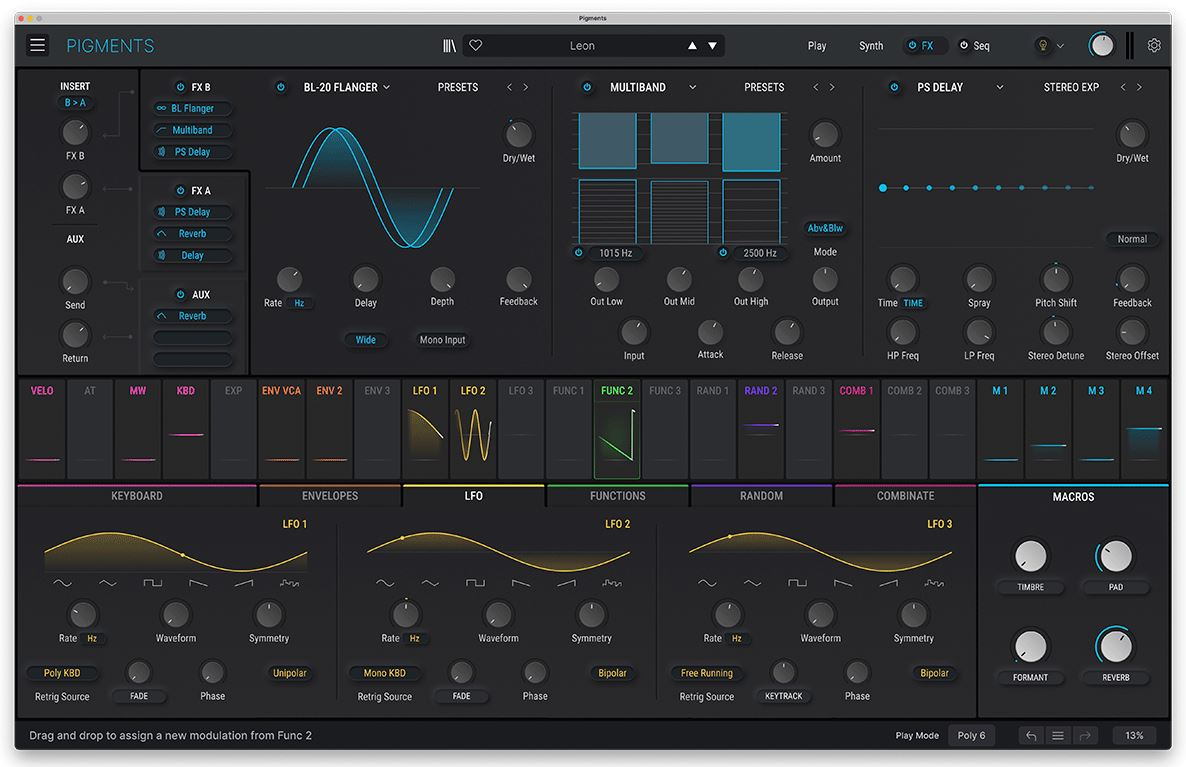Screen dimensions: 1186x767
Task: Click the PS Delay TIME sync button
Action: (913, 303)
